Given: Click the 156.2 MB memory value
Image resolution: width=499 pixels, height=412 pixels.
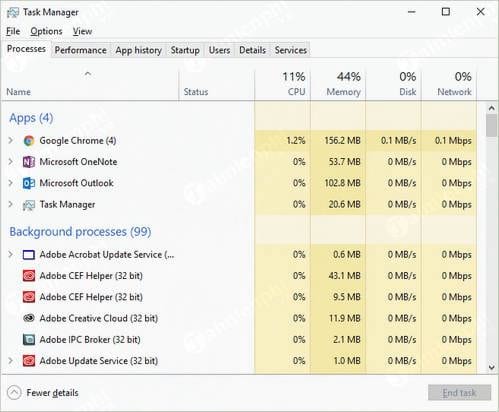Looking at the screenshot, I should click(343, 141).
